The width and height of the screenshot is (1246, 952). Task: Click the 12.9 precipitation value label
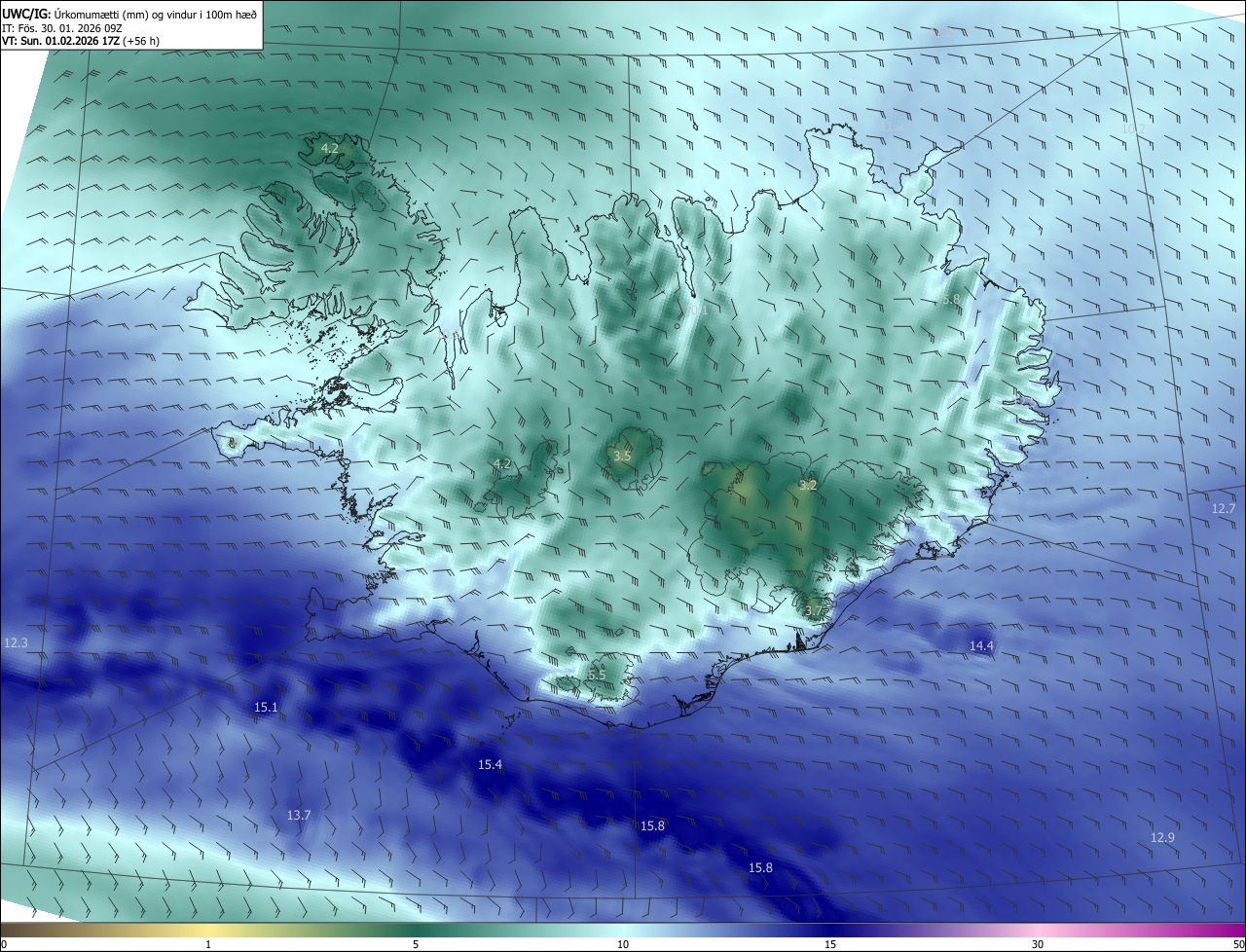tap(1163, 837)
